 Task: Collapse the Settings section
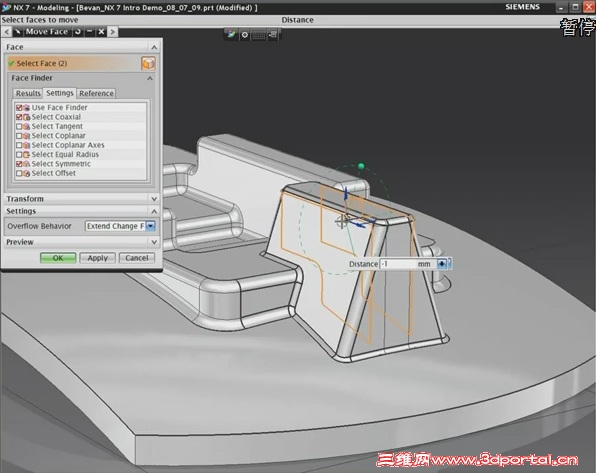click(x=154, y=211)
